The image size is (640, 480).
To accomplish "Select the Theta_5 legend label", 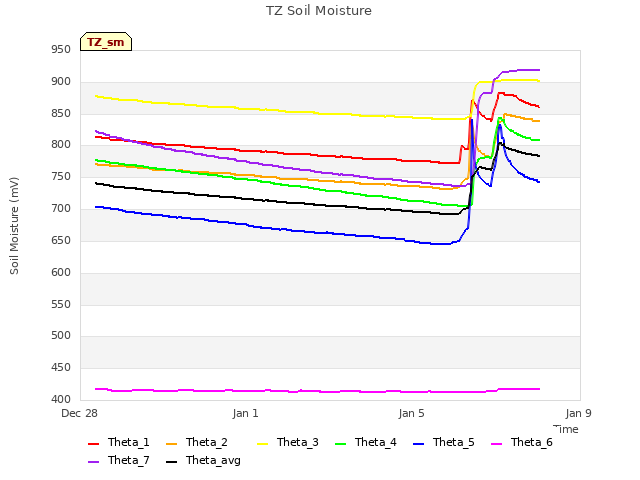I will 454,442.
